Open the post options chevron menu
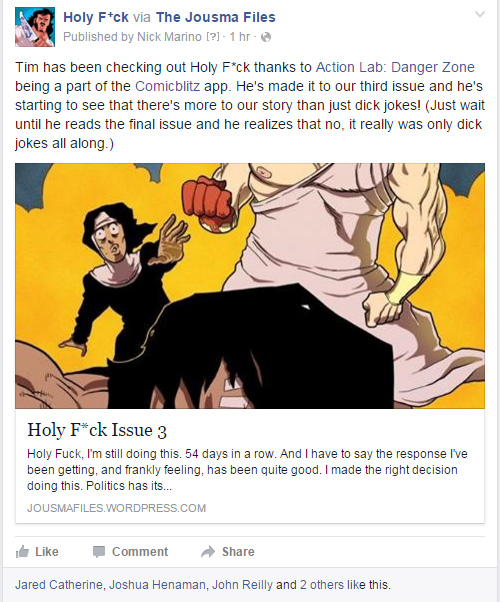Image resolution: width=500 pixels, height=602 pixels. coord(480,15)
